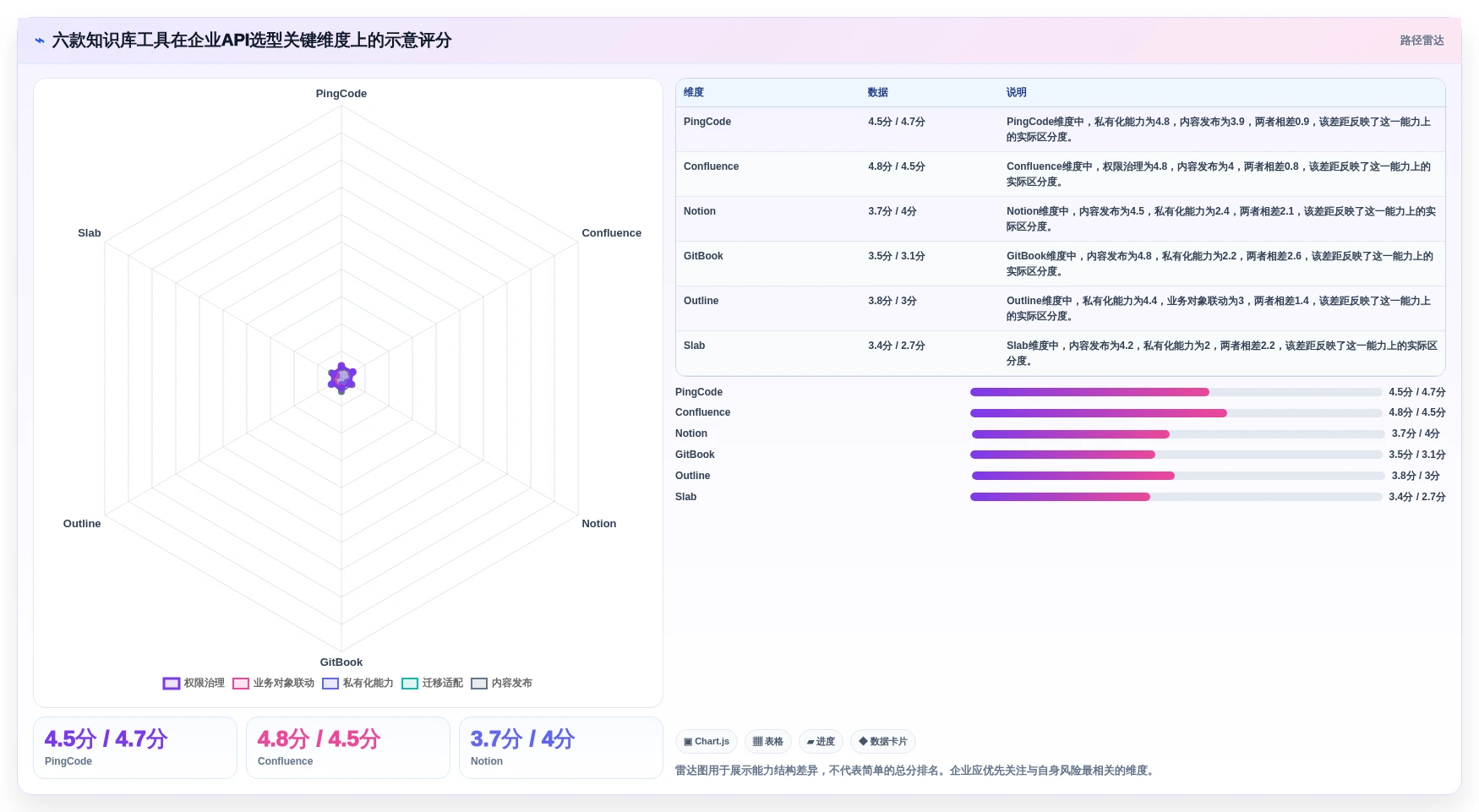The height and width of the screenshot is (812, 1479).
Task: Click 3.5分 / 3.1分 in GitBook table row
Action: coord(897,256)
